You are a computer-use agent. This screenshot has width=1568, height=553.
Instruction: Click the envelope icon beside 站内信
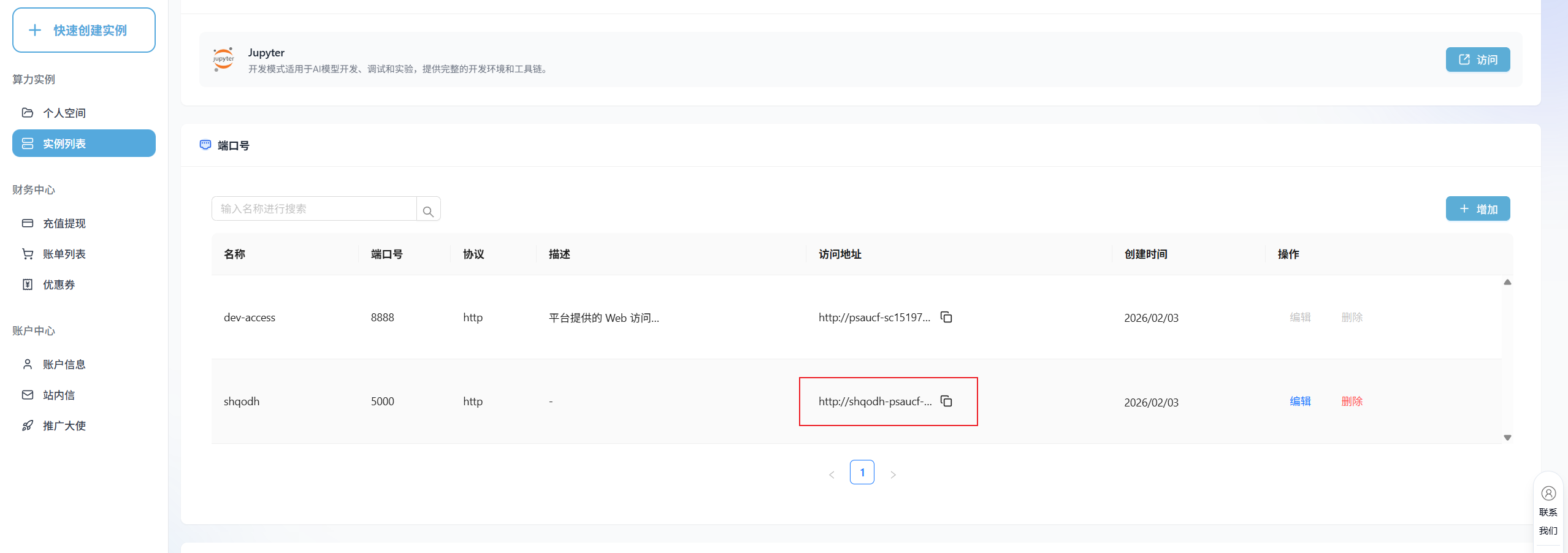(28, 395)
